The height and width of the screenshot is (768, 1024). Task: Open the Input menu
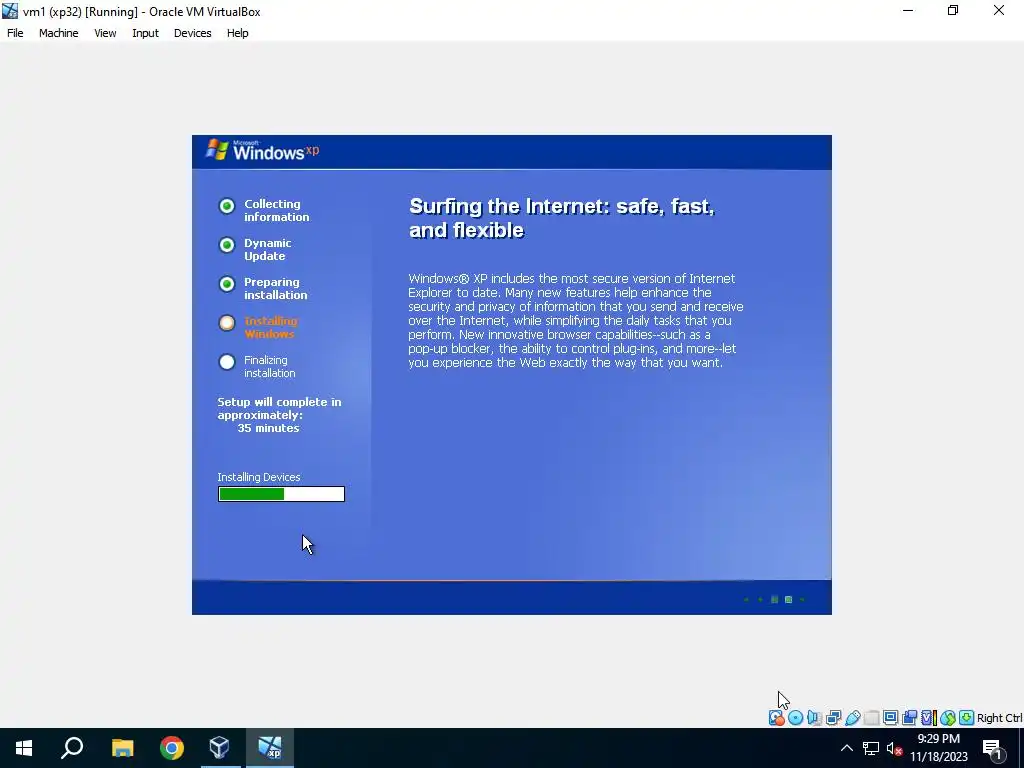145,33
